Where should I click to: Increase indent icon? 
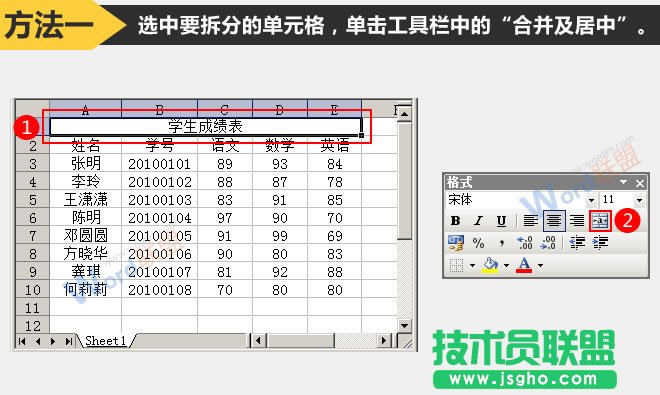[600, 243]
